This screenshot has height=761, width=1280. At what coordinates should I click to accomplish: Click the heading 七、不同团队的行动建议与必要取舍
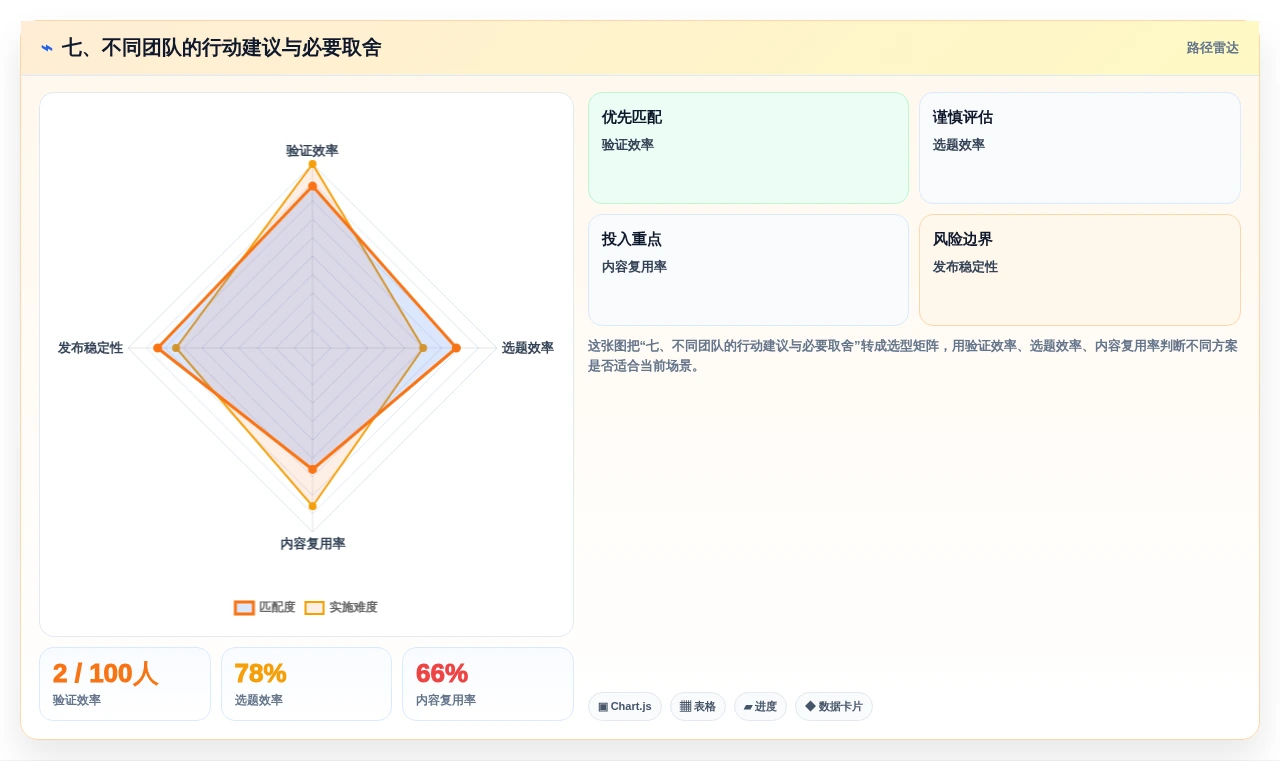pyautogui.click(x=221, y=48)
